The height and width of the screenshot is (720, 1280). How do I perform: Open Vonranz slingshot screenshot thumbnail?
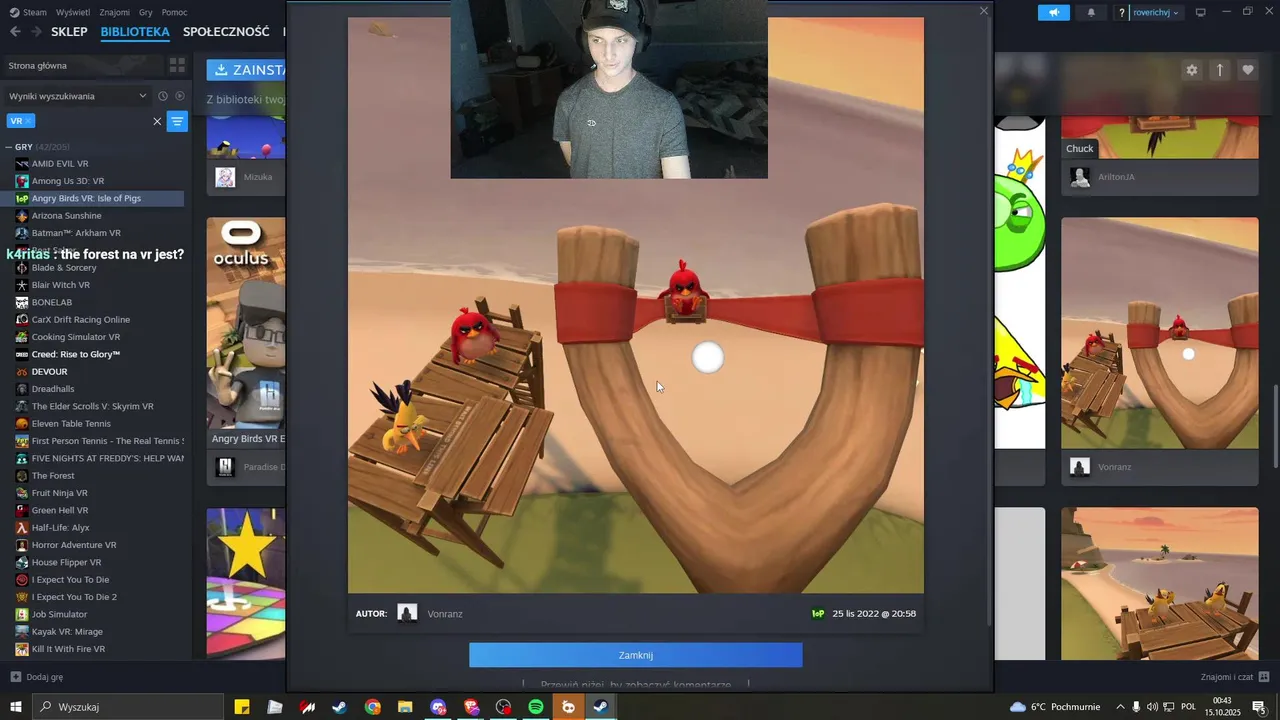[x=1160, y=333]
